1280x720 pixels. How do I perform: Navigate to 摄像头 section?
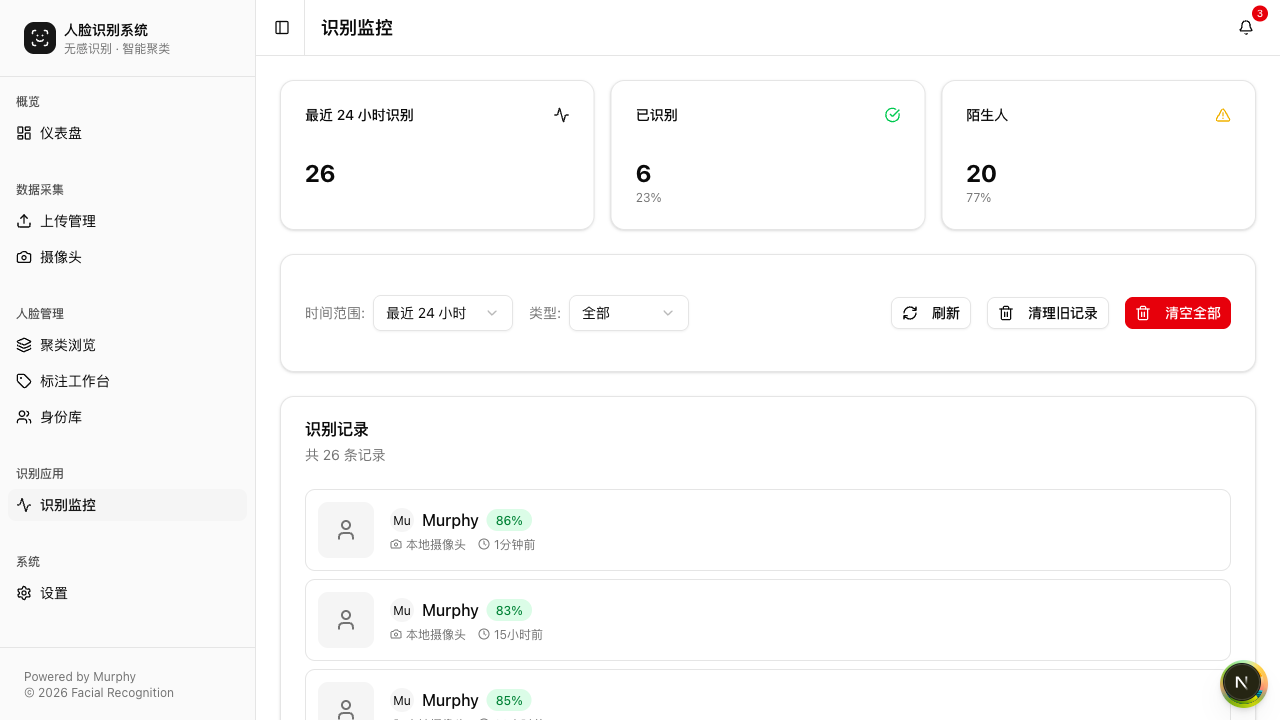61,257
